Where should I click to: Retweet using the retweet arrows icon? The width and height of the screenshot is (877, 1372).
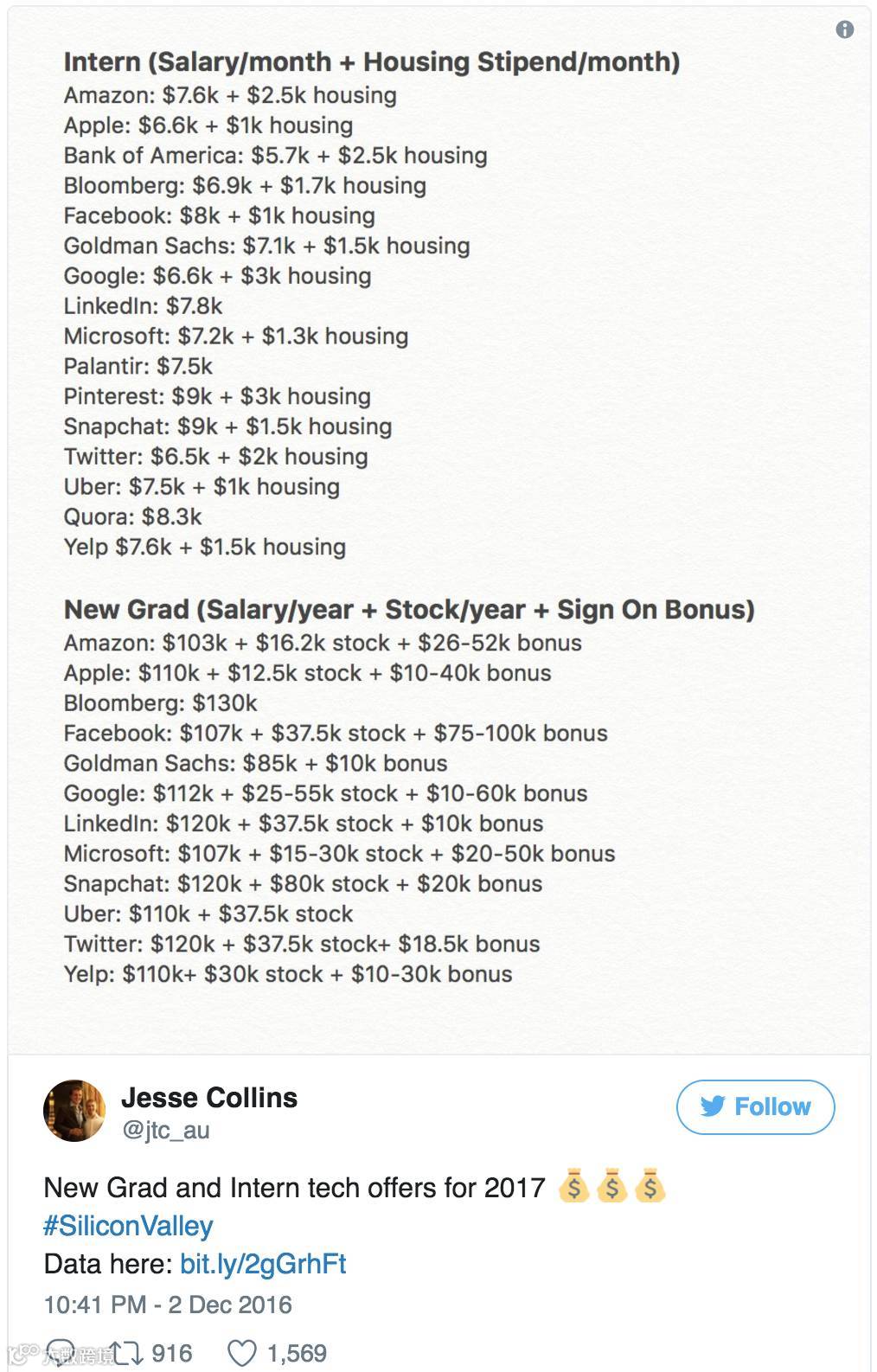click(128, 1353)
